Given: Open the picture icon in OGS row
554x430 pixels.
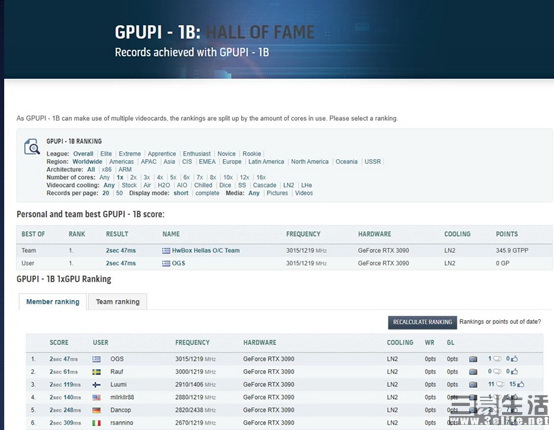Looking at the screenshot, I should [x=473, y=359].
